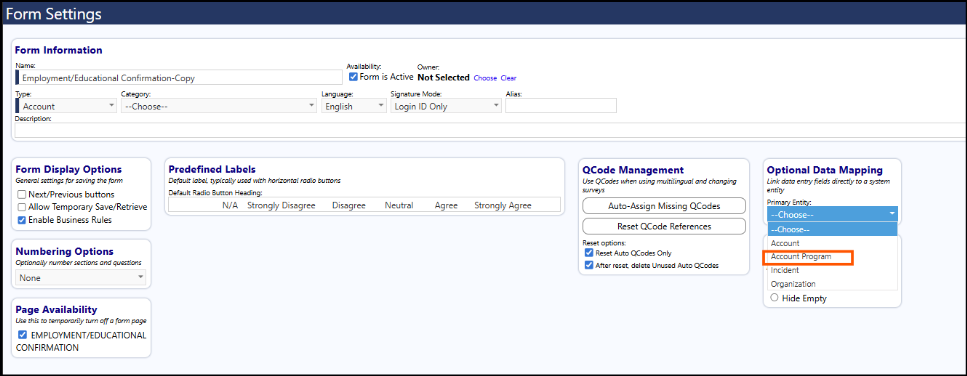Check Allow Temporary Save/Retrieve
The image size is (967, 376).
[22, 207]
